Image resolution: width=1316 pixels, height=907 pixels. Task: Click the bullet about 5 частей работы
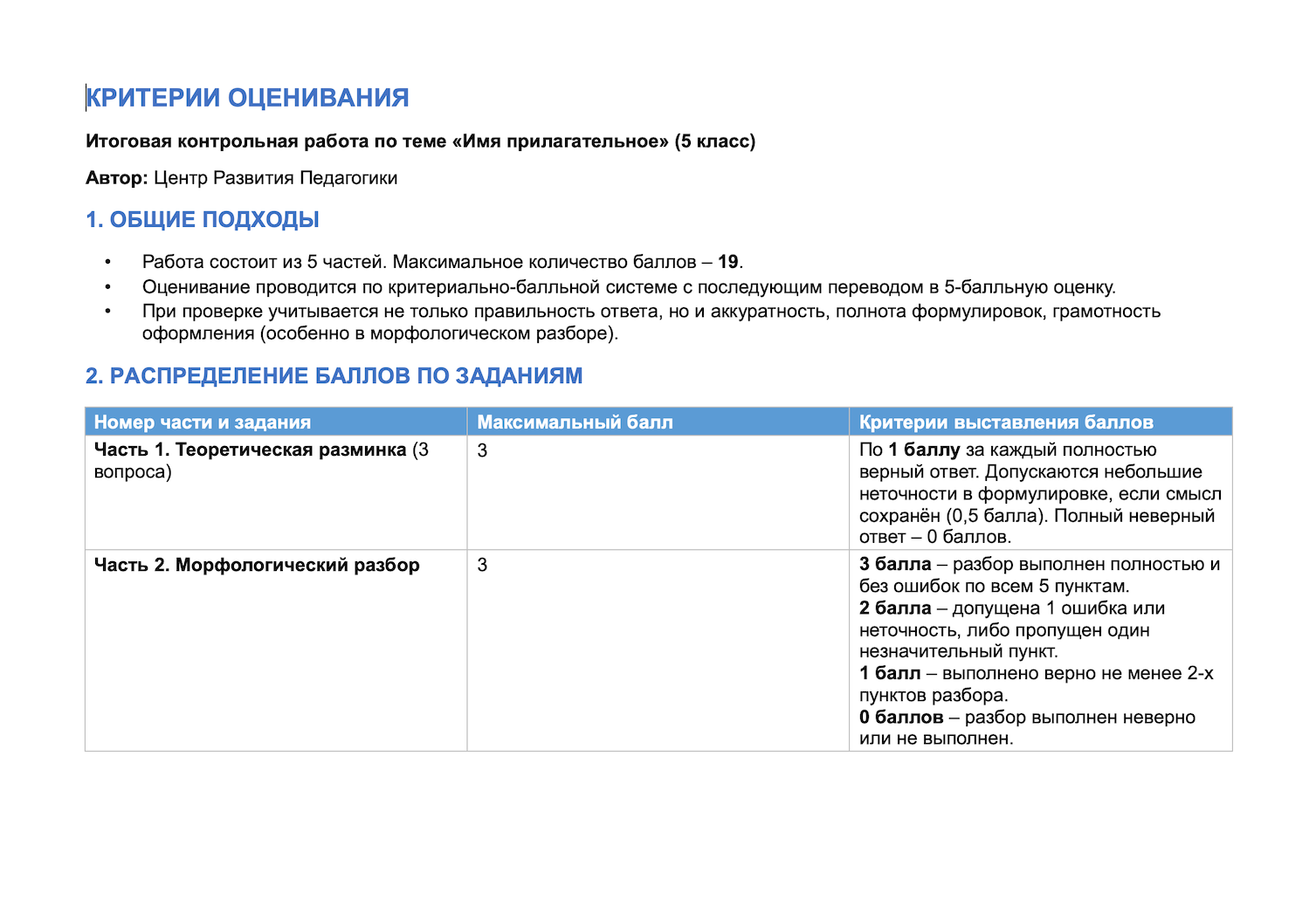coord(443,262)
